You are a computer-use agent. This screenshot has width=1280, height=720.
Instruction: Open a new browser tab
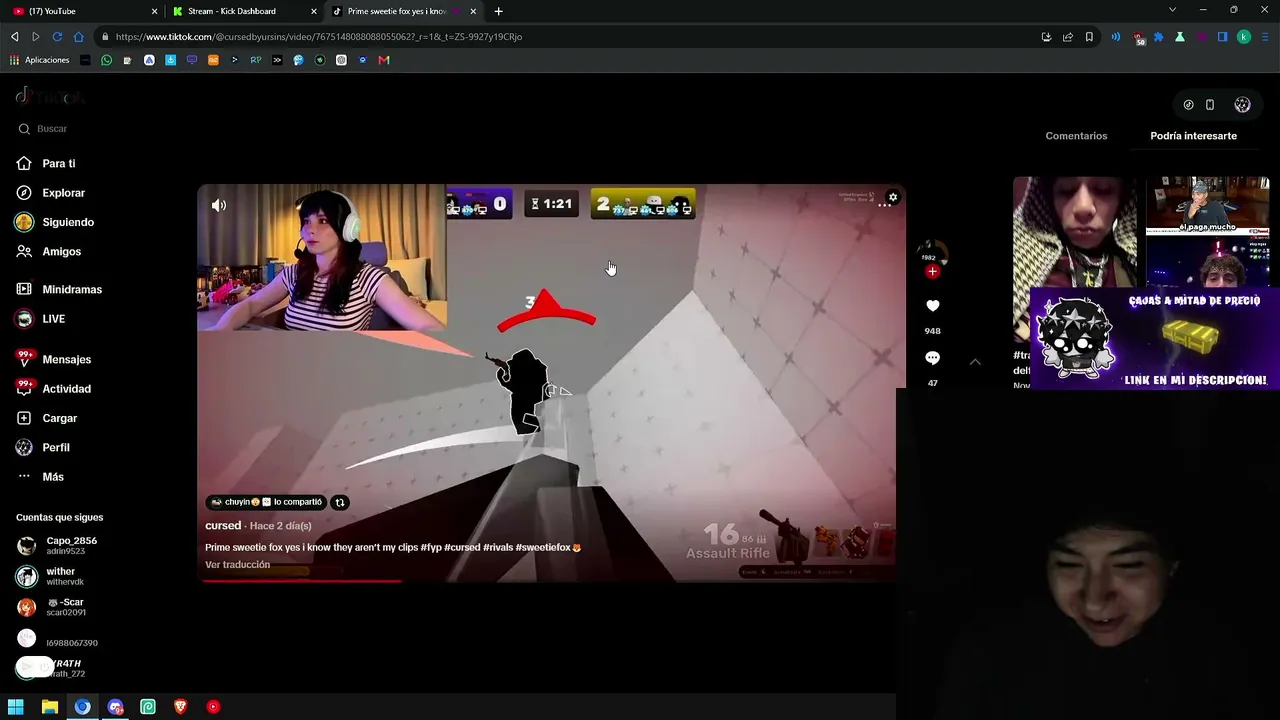(498, 11)
